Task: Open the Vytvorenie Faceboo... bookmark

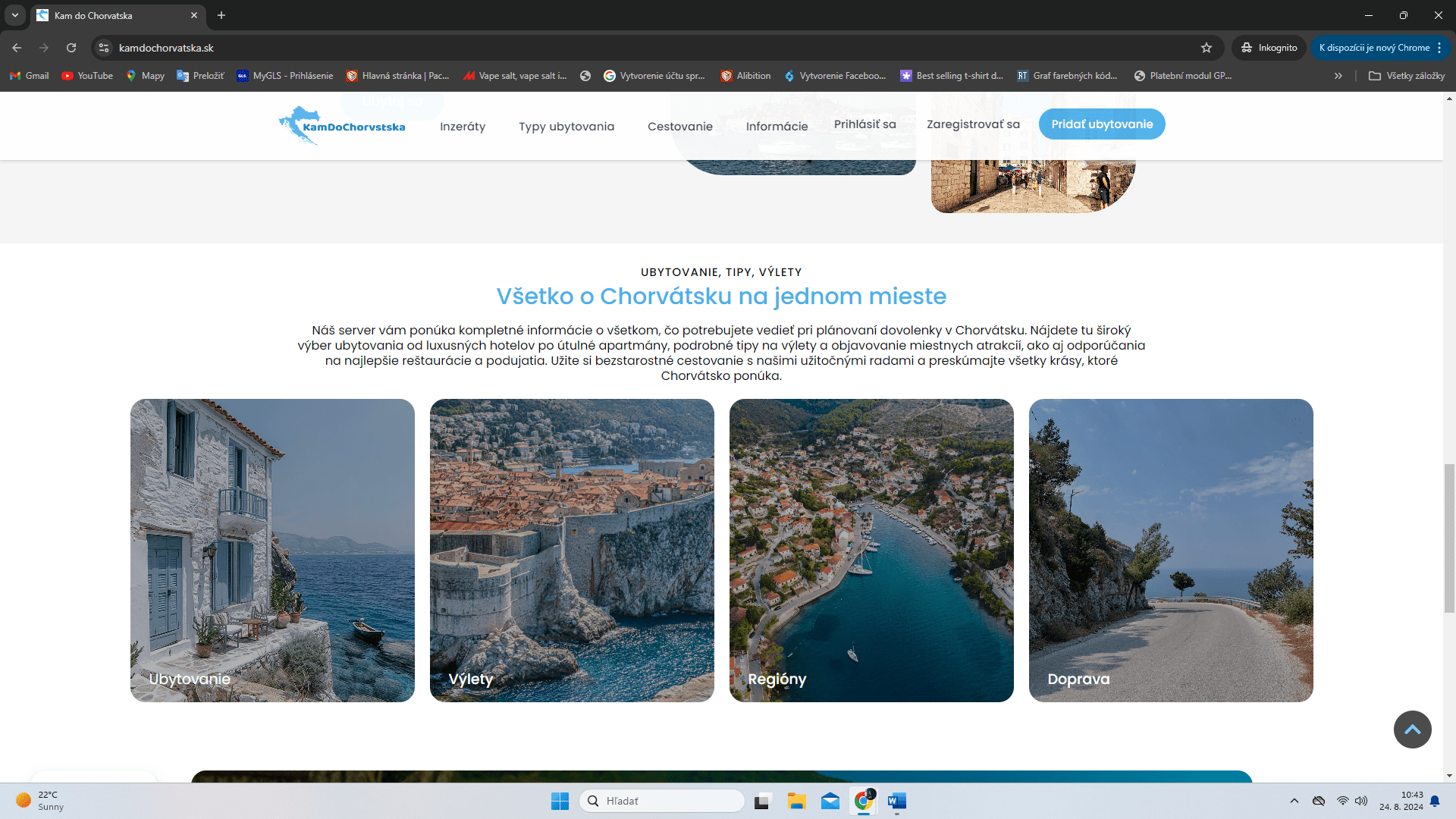Action: (835, 76)
